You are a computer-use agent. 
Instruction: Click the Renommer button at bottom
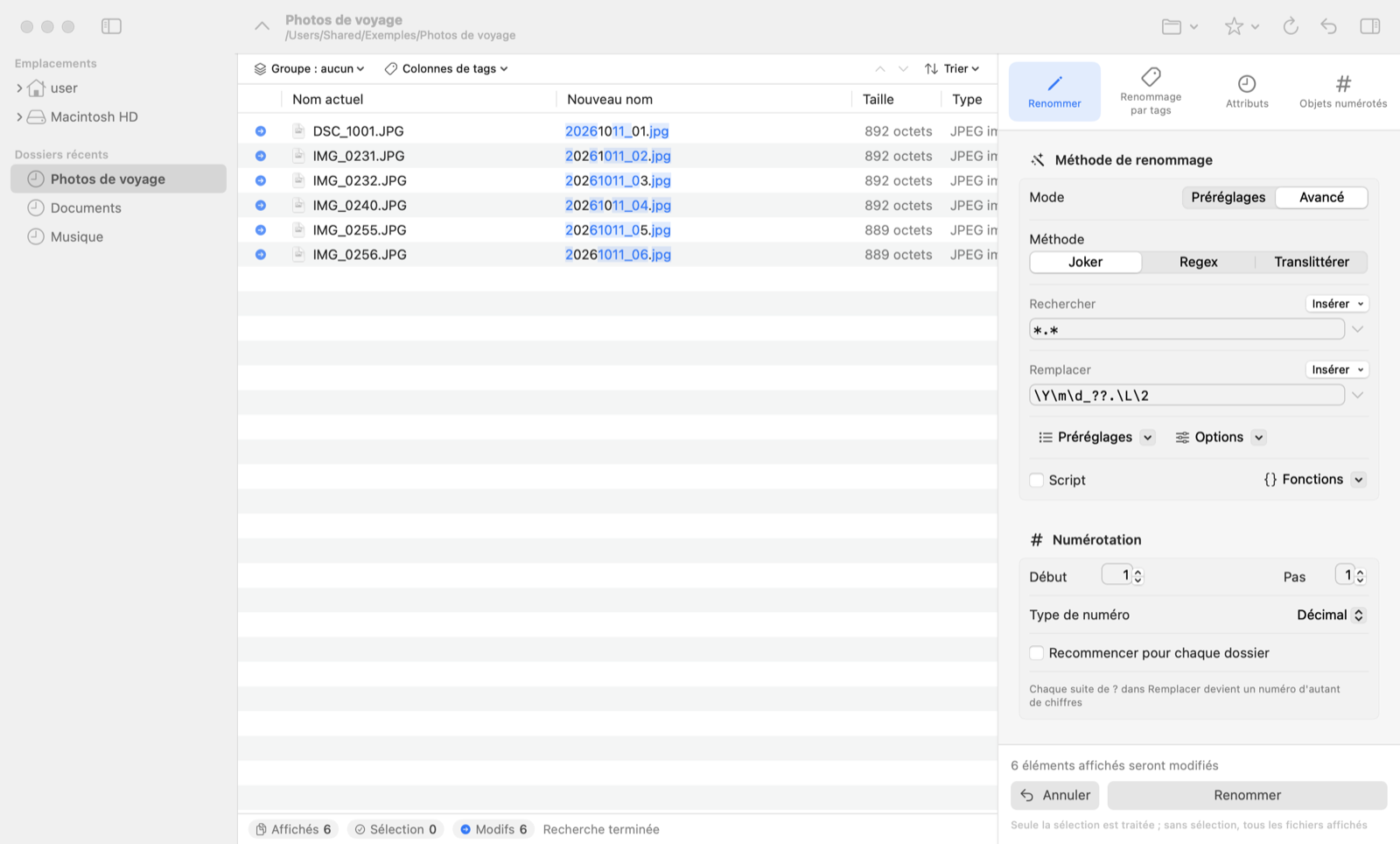coord(1247,795)
